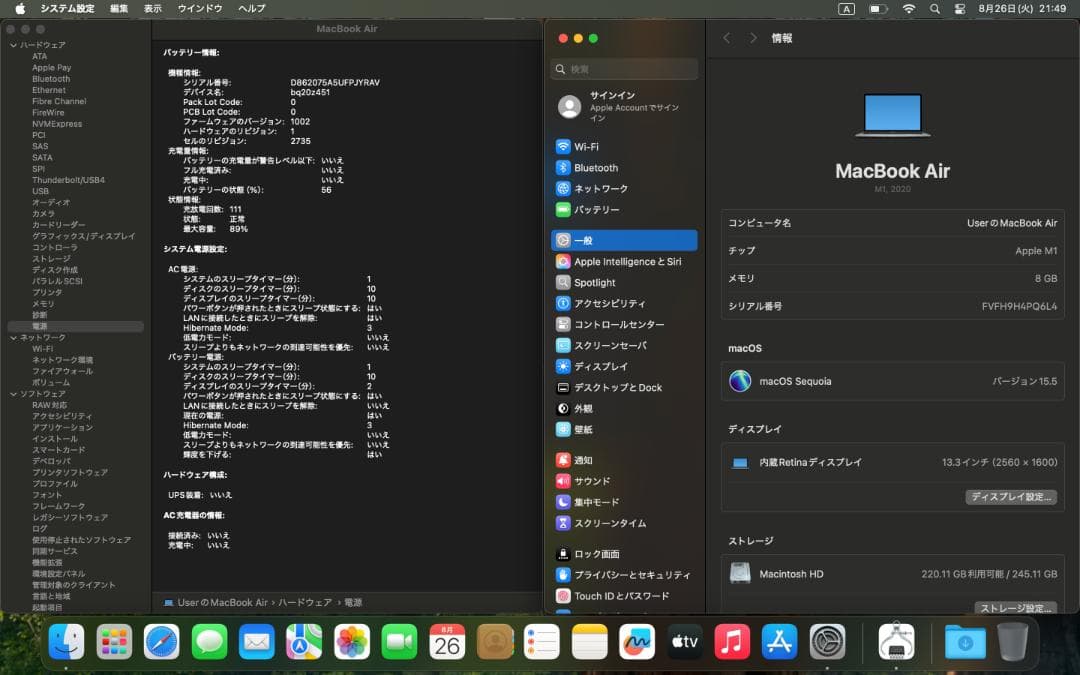Screen dimensions: 1080x675
Task: Open コントロールセンター settings
Action: pos(624,324)
